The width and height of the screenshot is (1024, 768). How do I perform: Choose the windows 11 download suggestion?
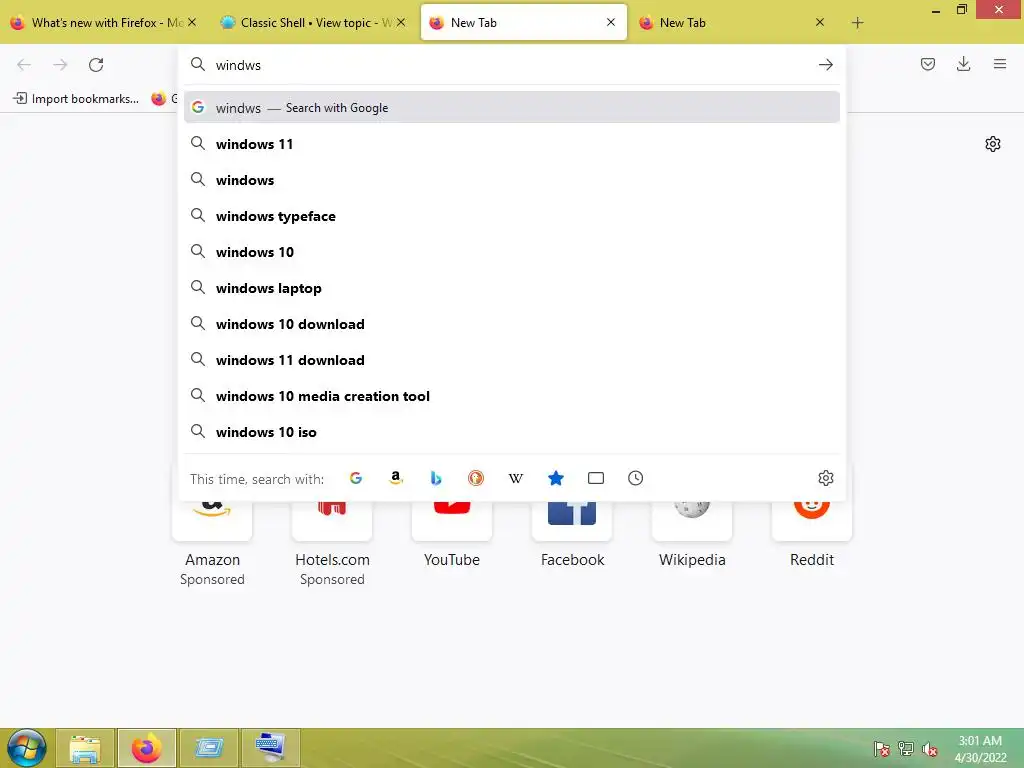[x=511, y=359]
